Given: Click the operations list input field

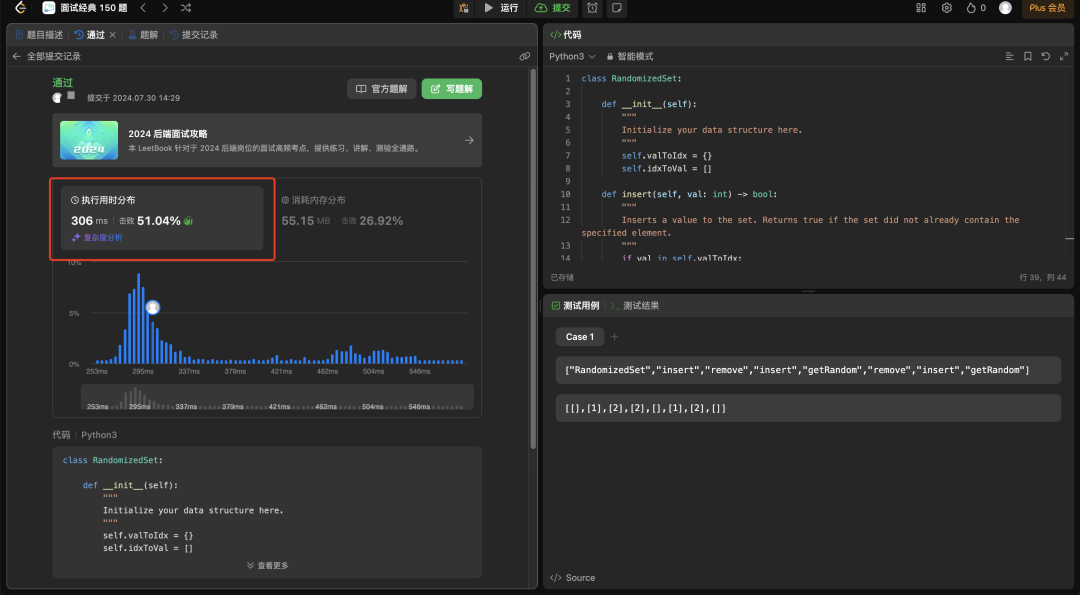Looking at the screenshot, I should click(x=808, y=370).
